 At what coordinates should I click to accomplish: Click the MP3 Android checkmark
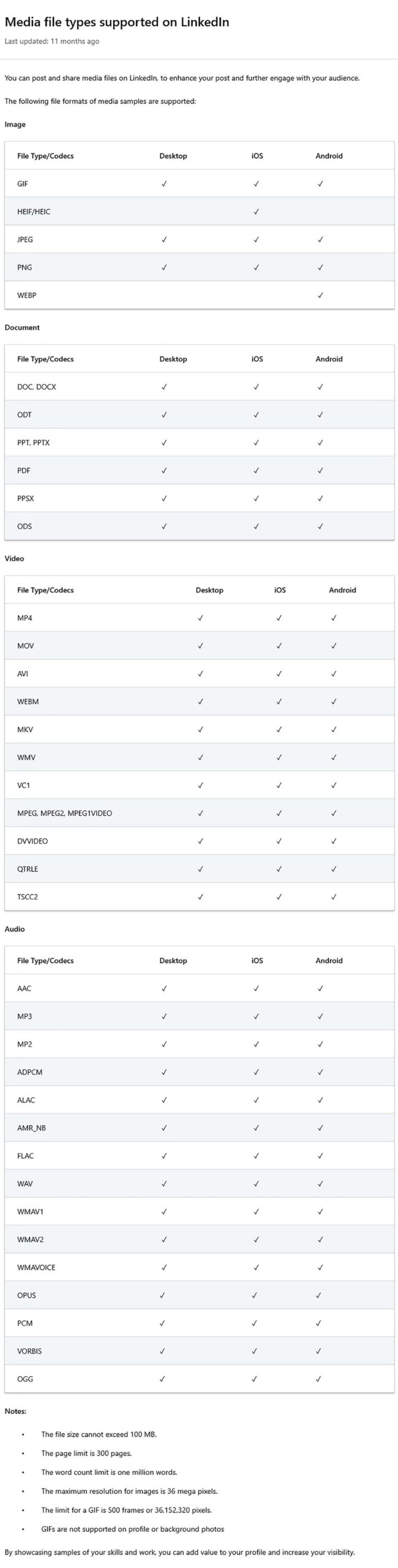[320, 1016]
